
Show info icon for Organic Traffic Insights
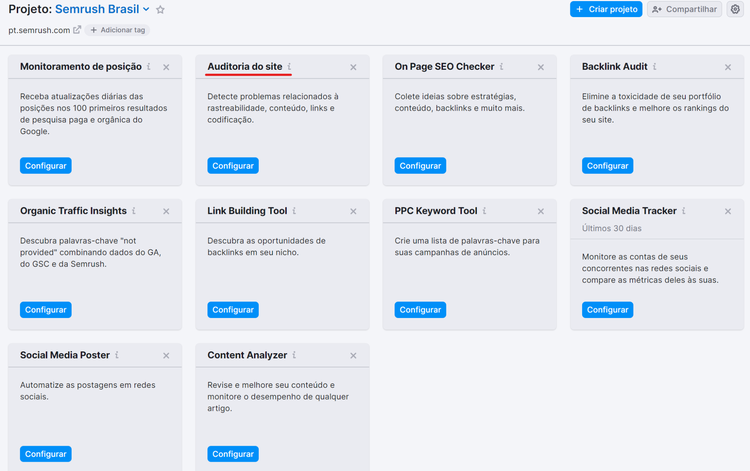tap(133, 210)
